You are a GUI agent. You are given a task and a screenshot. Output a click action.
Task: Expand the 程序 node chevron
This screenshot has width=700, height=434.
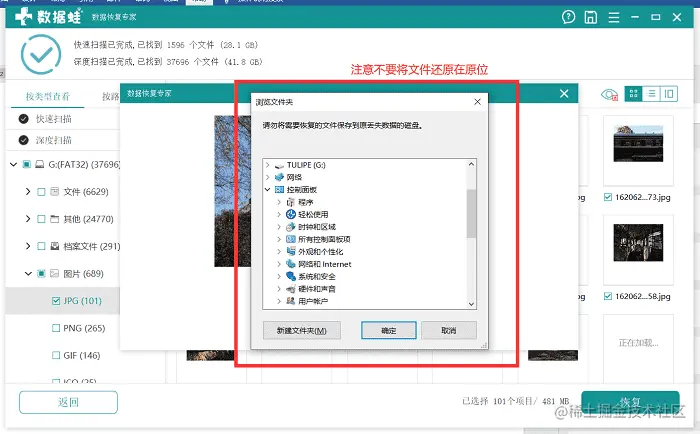coord(279,202)
